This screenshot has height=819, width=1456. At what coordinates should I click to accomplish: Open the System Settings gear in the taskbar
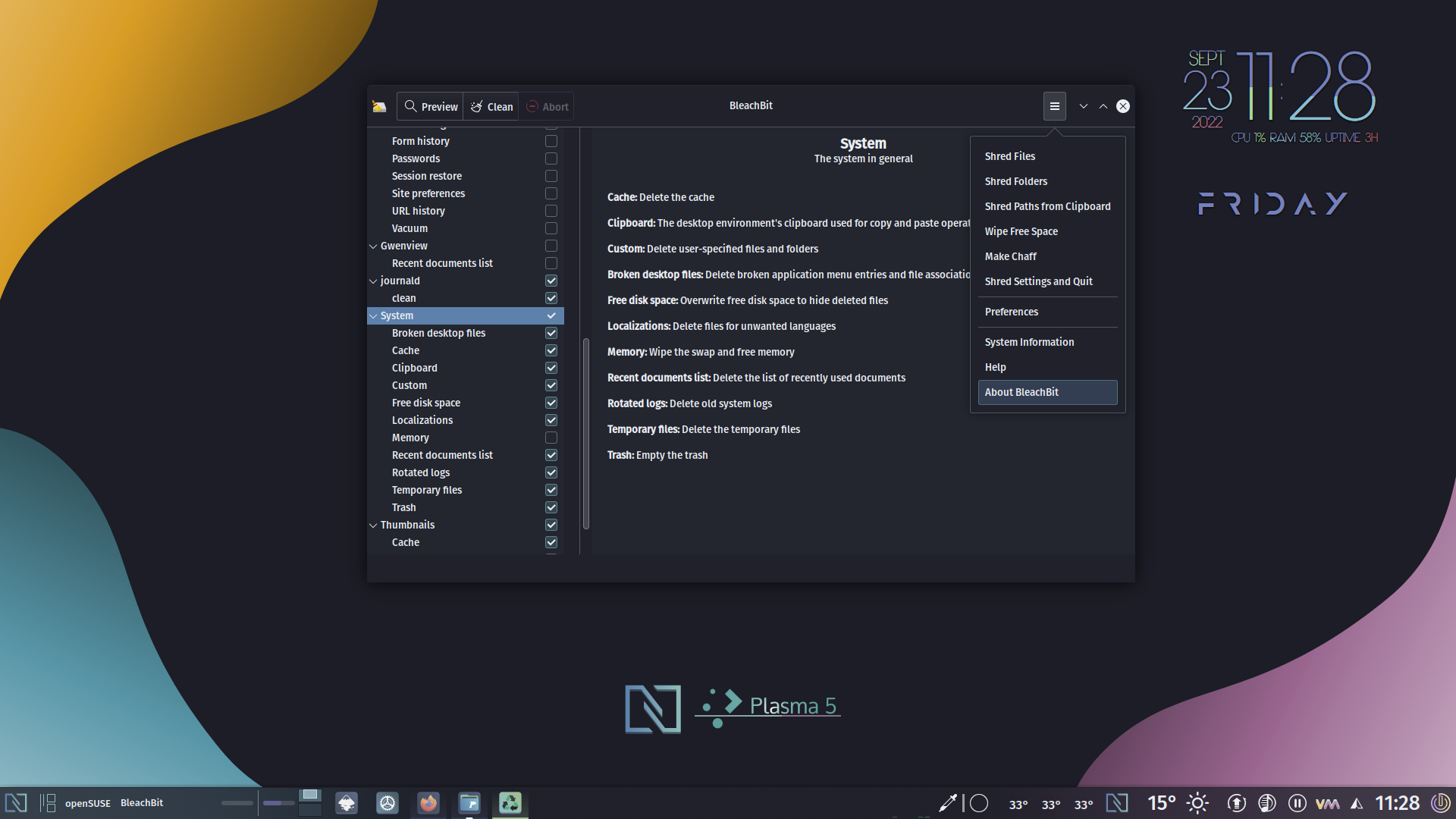[388, 803]
